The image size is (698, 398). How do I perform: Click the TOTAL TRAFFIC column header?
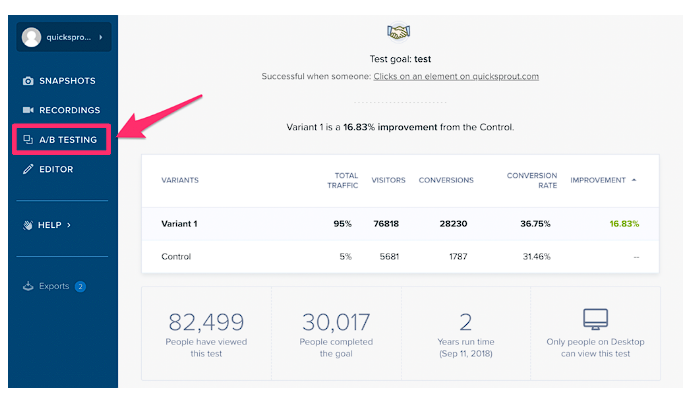pos(342,180)
